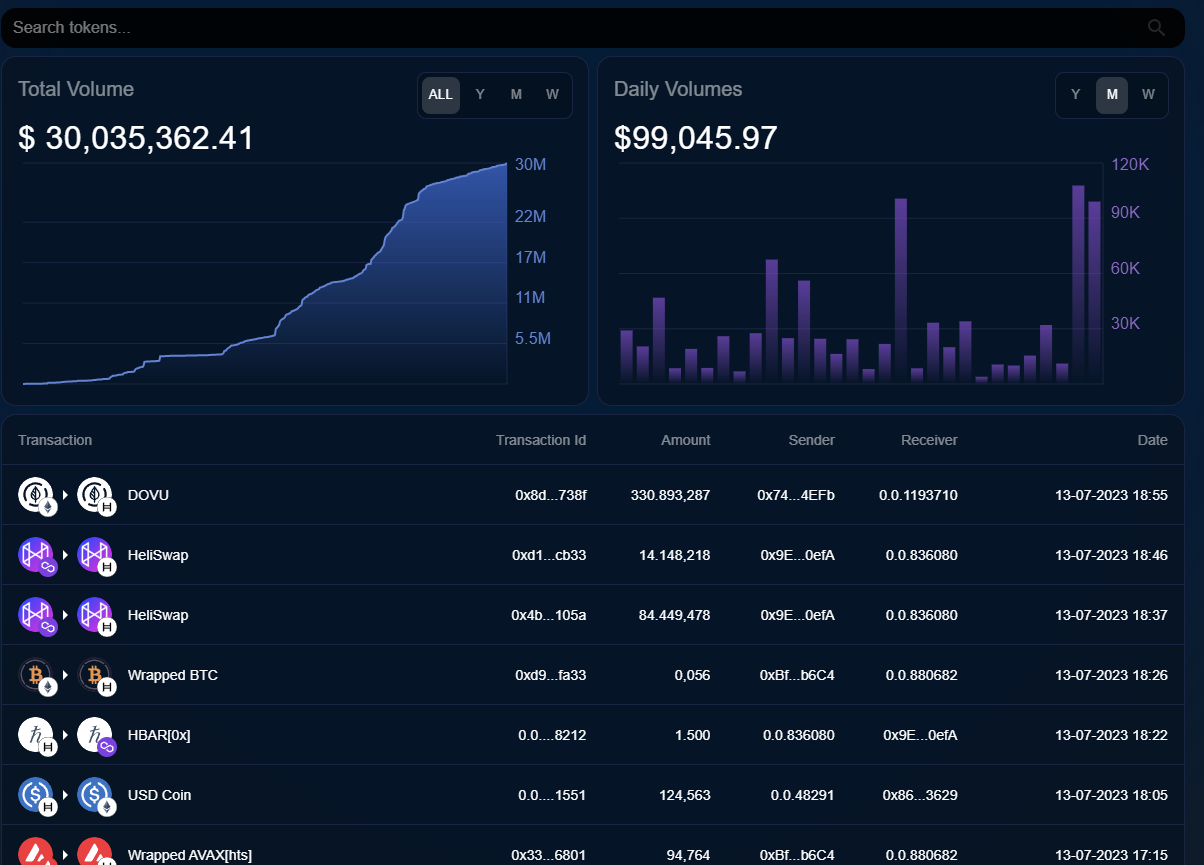1204x865 pixels.
Task: Click the DOVU source token icon
Action: 36,495
